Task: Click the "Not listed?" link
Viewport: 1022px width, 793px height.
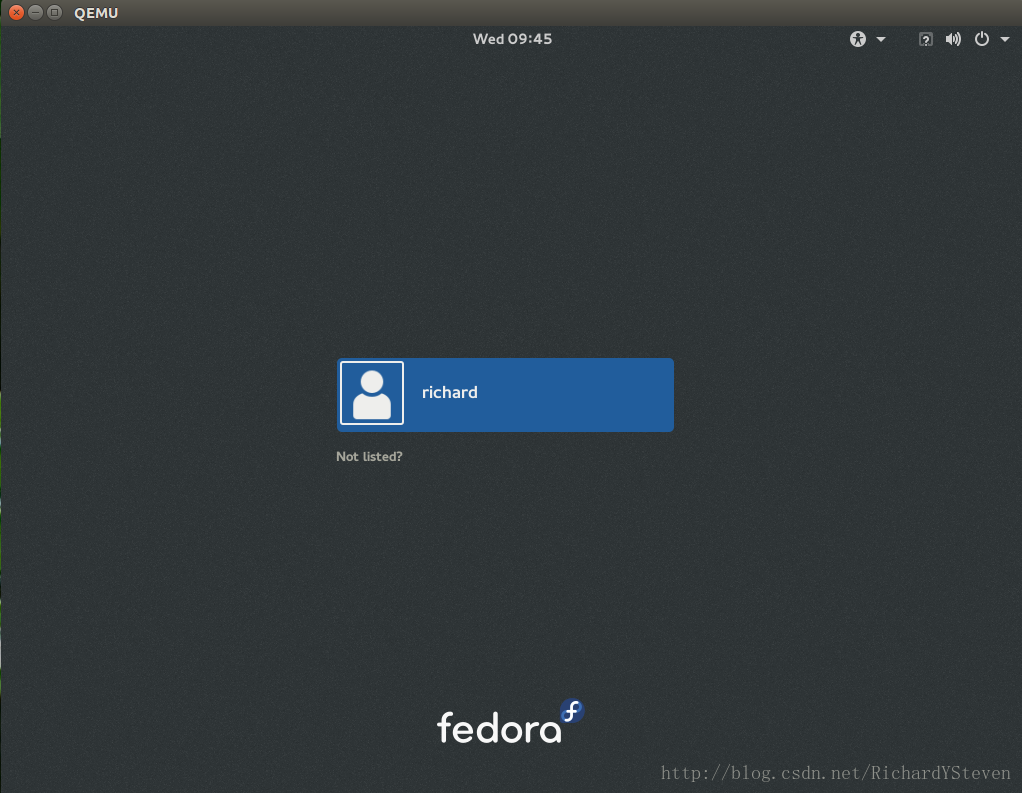Action: pos(369,457)
